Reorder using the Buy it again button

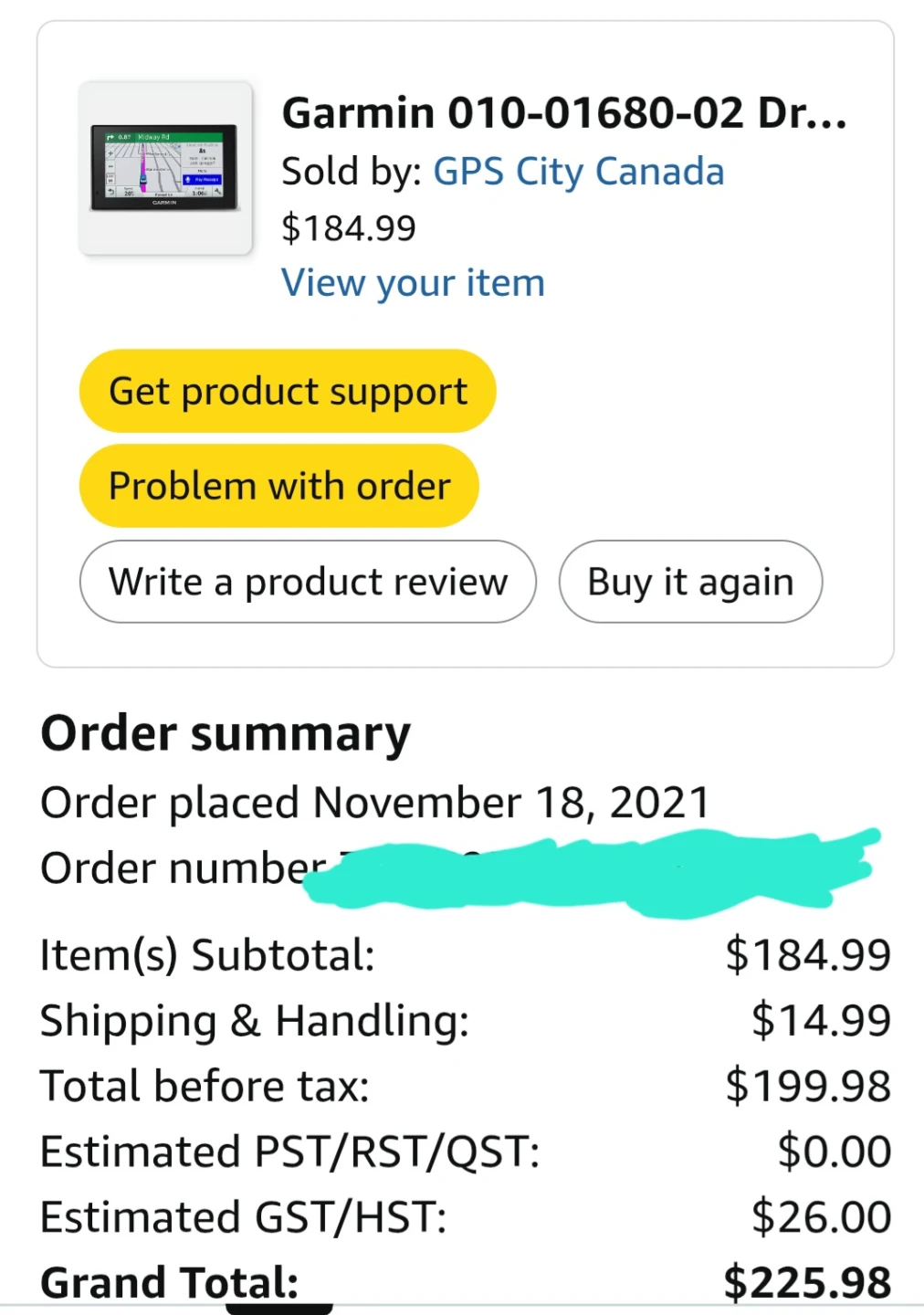[x=690, y=582]
